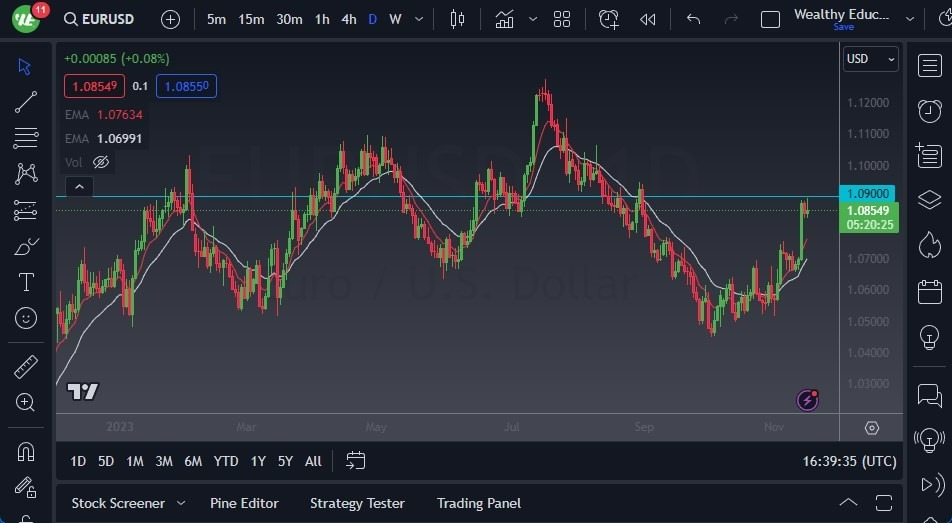The width and height of the screenshot is (952, 523).
Task: Open the forecasting and measurement tools
Action: pyautogui.click(x=26, y=210)
